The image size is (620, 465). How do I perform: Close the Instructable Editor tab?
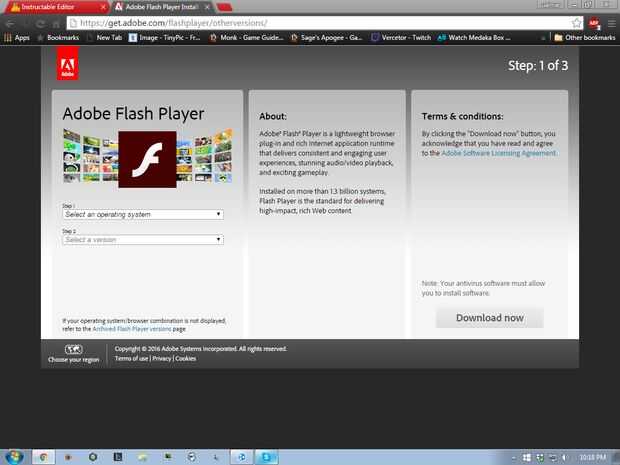click(103, 7)
